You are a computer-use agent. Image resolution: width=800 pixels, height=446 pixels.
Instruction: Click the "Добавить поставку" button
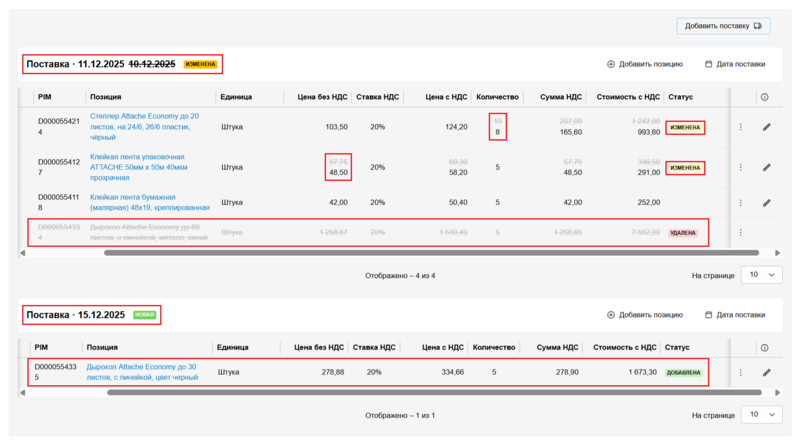click(723, 26)
